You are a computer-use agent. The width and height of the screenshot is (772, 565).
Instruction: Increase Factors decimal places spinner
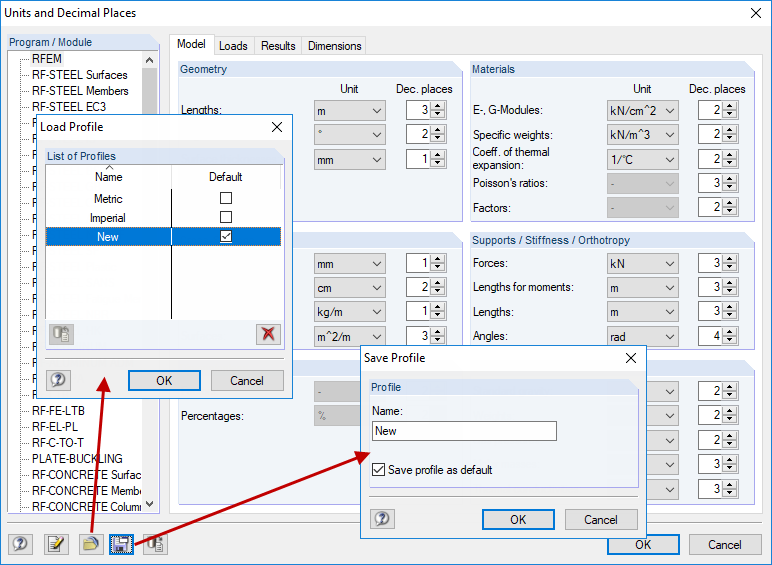730,203
